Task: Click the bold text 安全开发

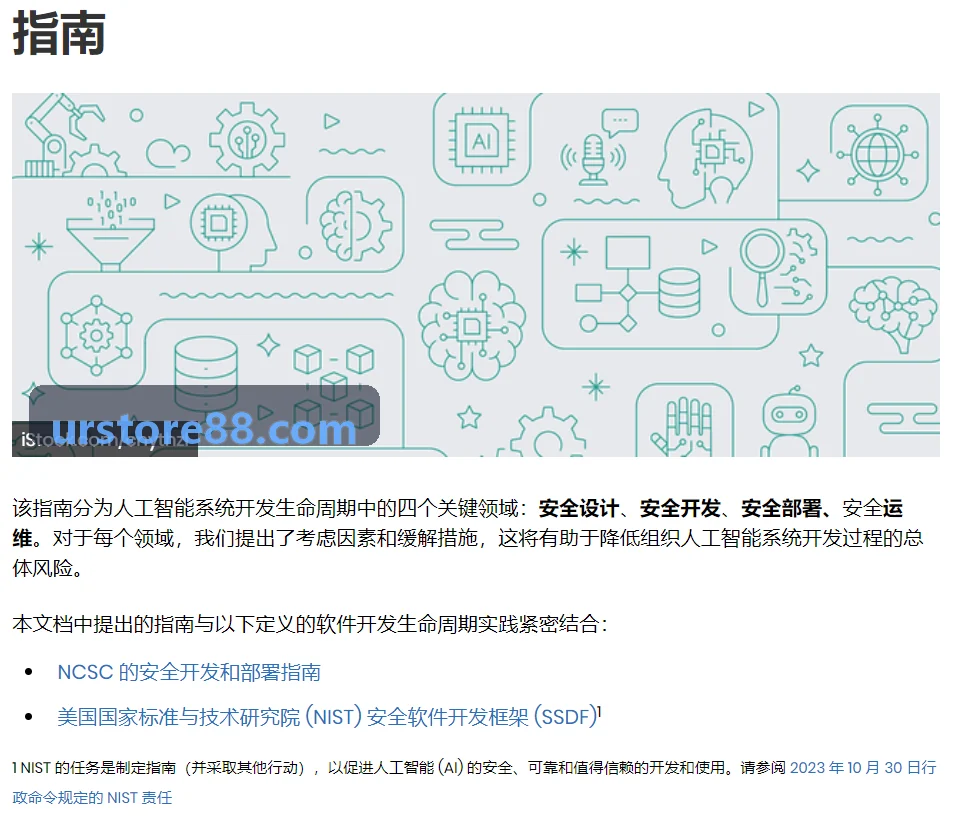Action: [x=680, y=508]
